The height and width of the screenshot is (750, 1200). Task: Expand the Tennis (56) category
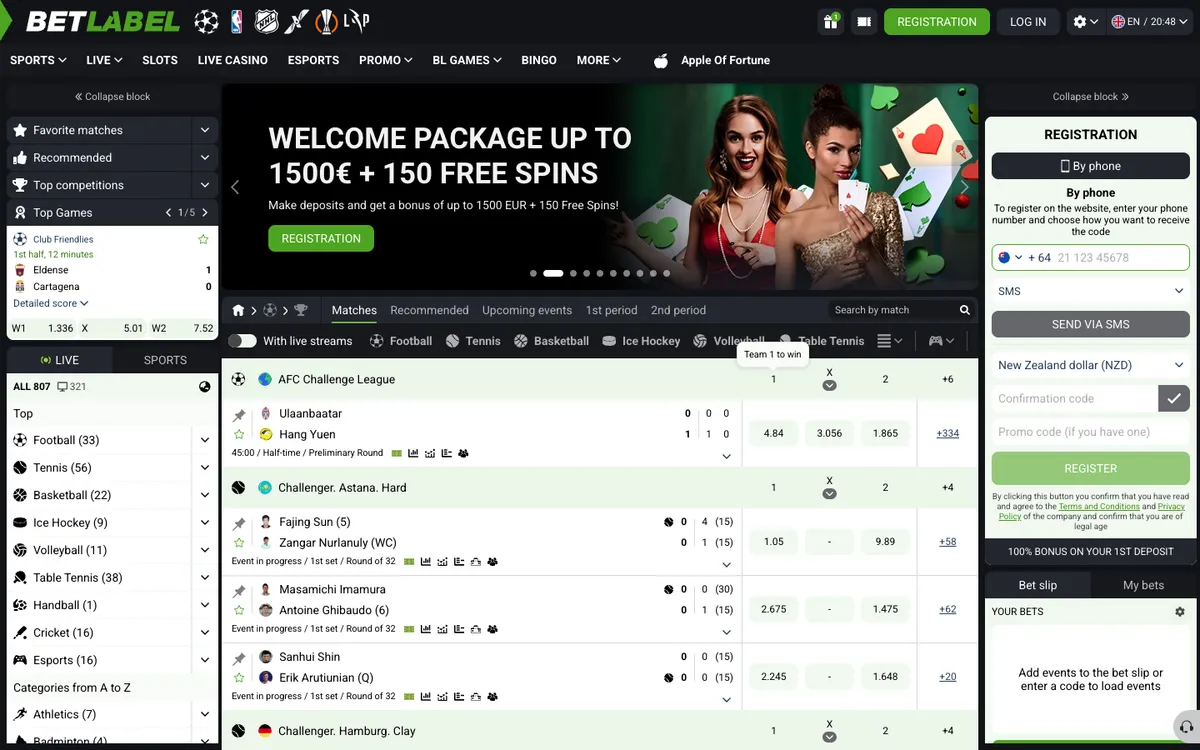point(204,468)
